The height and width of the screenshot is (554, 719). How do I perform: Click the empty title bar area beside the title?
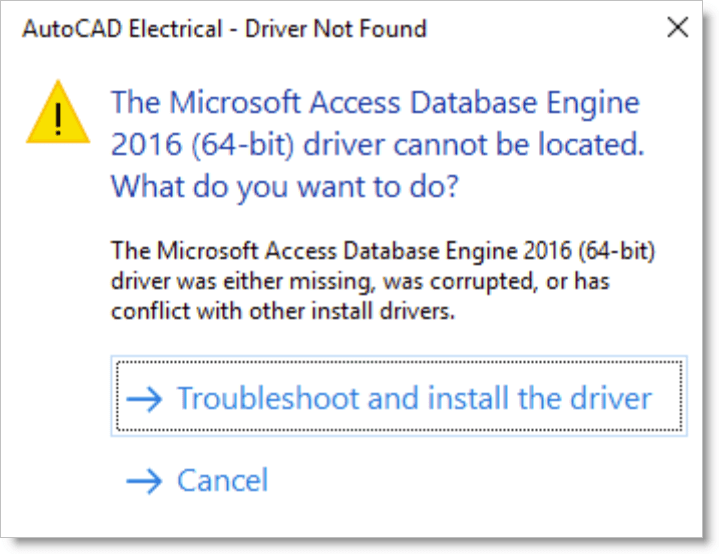point(540,29)
